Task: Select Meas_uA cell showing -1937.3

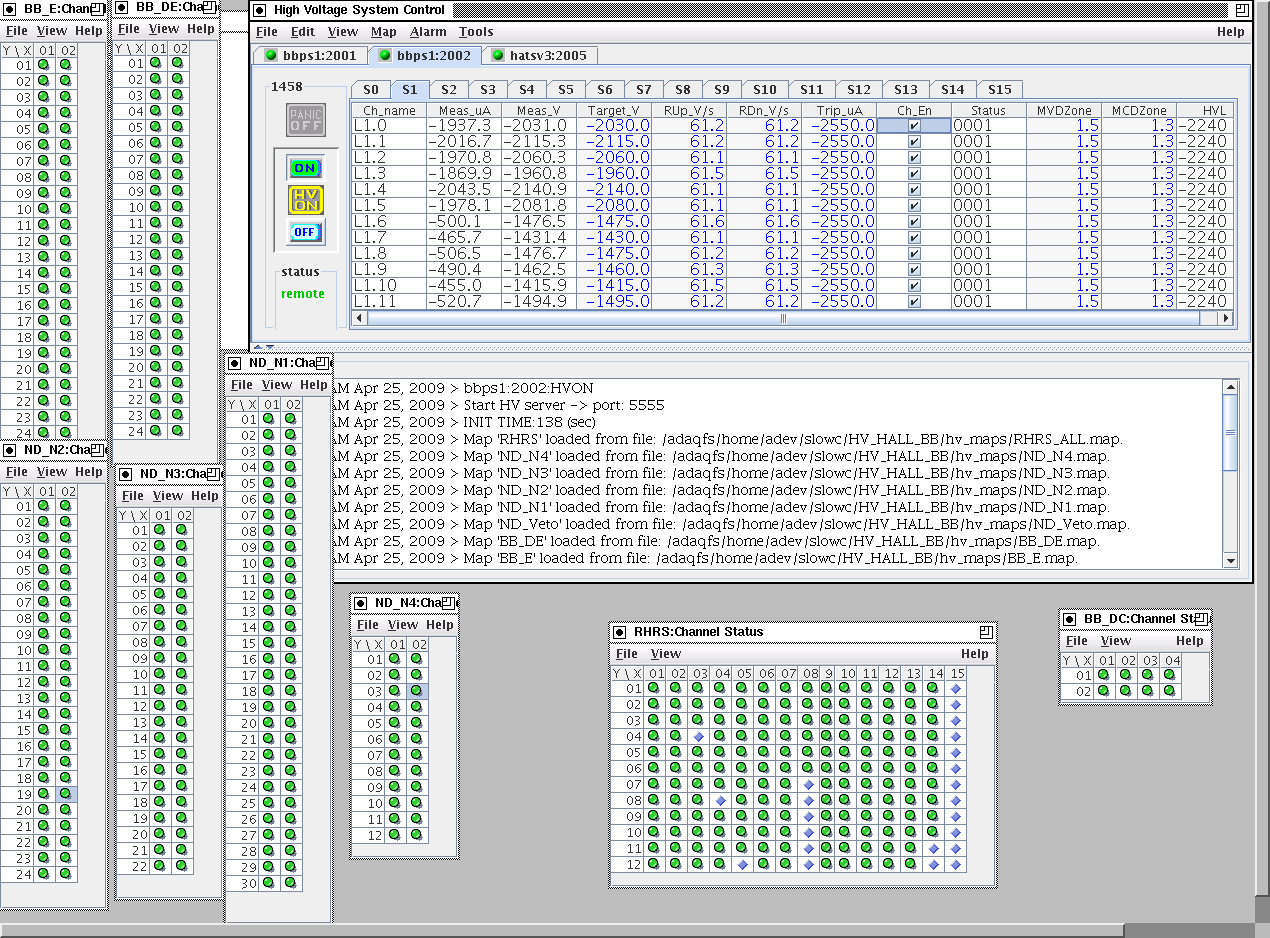Action: pos(464,126)
